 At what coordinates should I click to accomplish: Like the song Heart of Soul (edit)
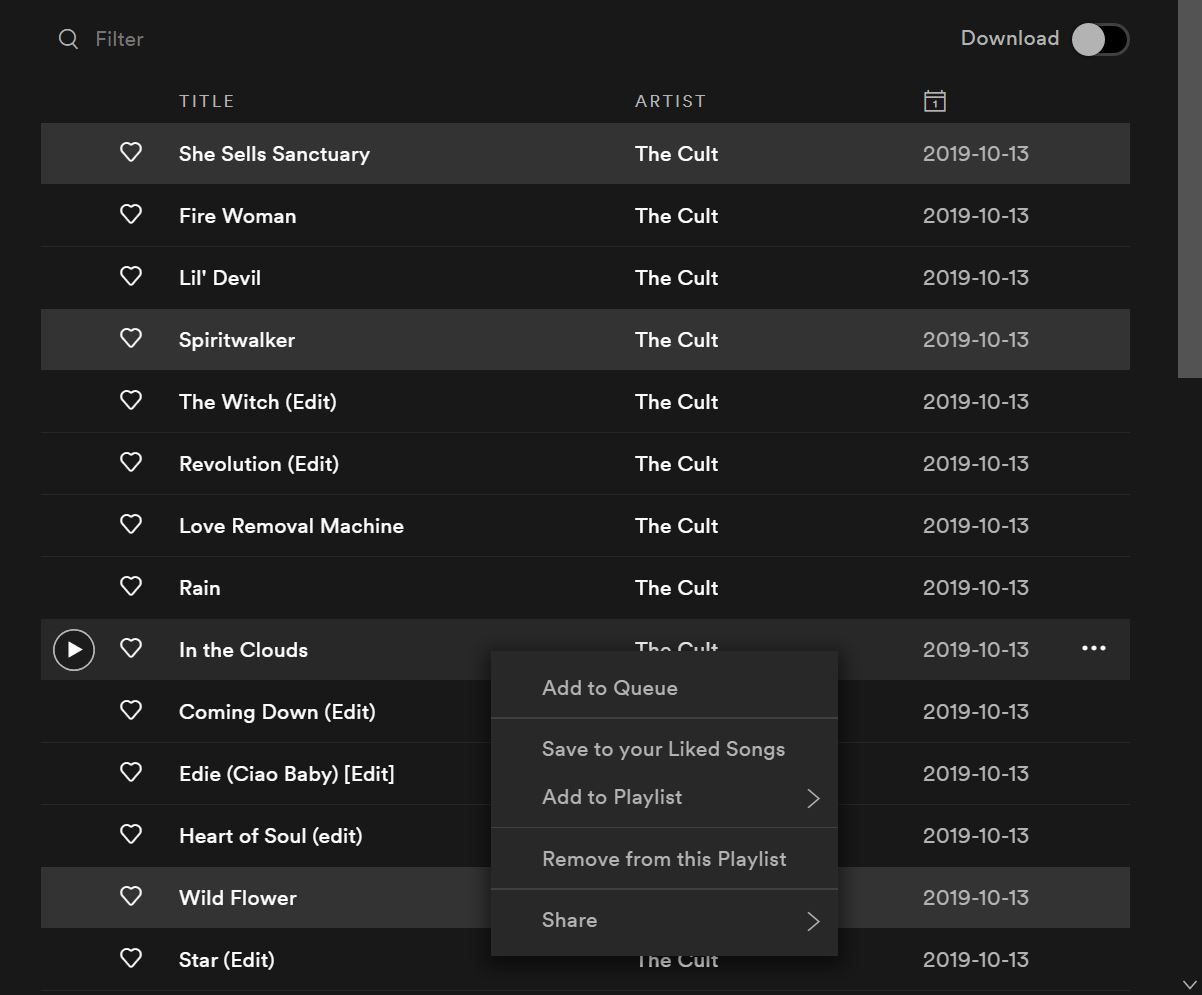coord(131,834)
